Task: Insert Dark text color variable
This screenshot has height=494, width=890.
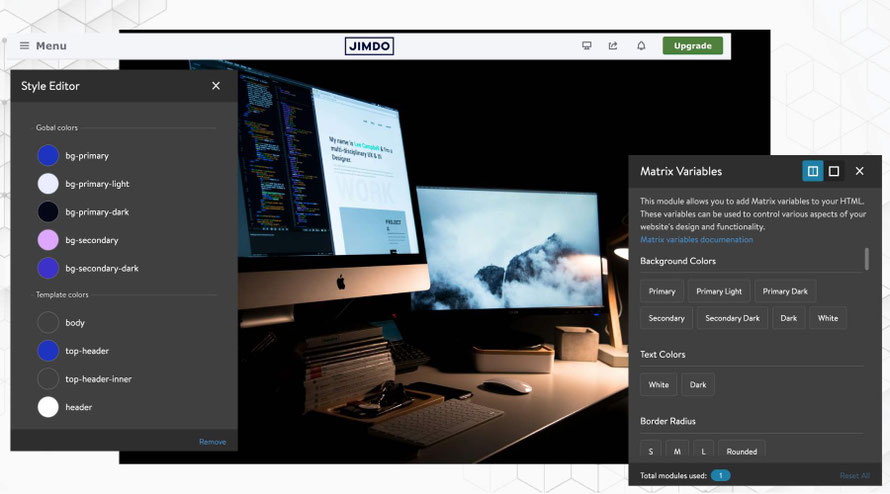Action: pyautogui.click(x=698, y=384)
